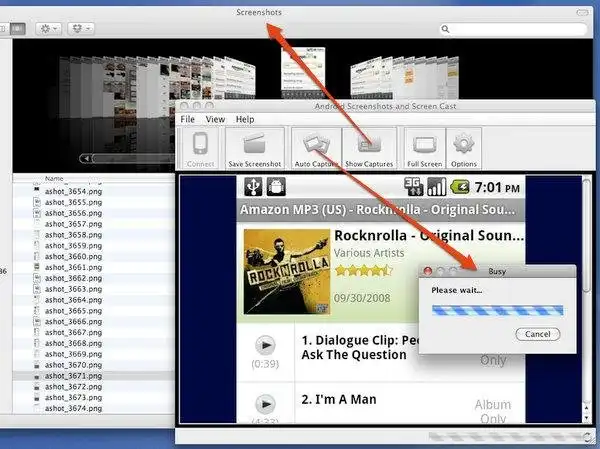Open the Help menu

245,119
